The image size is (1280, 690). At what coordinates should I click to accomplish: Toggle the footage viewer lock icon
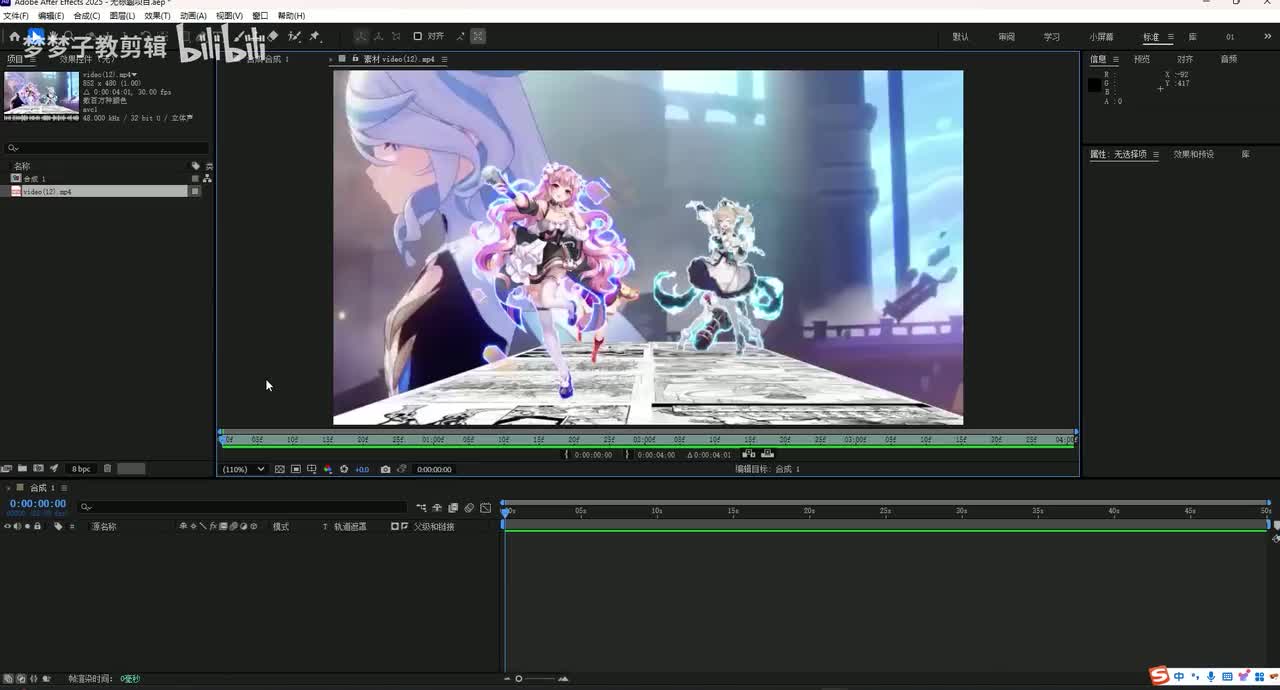point(355,59)
